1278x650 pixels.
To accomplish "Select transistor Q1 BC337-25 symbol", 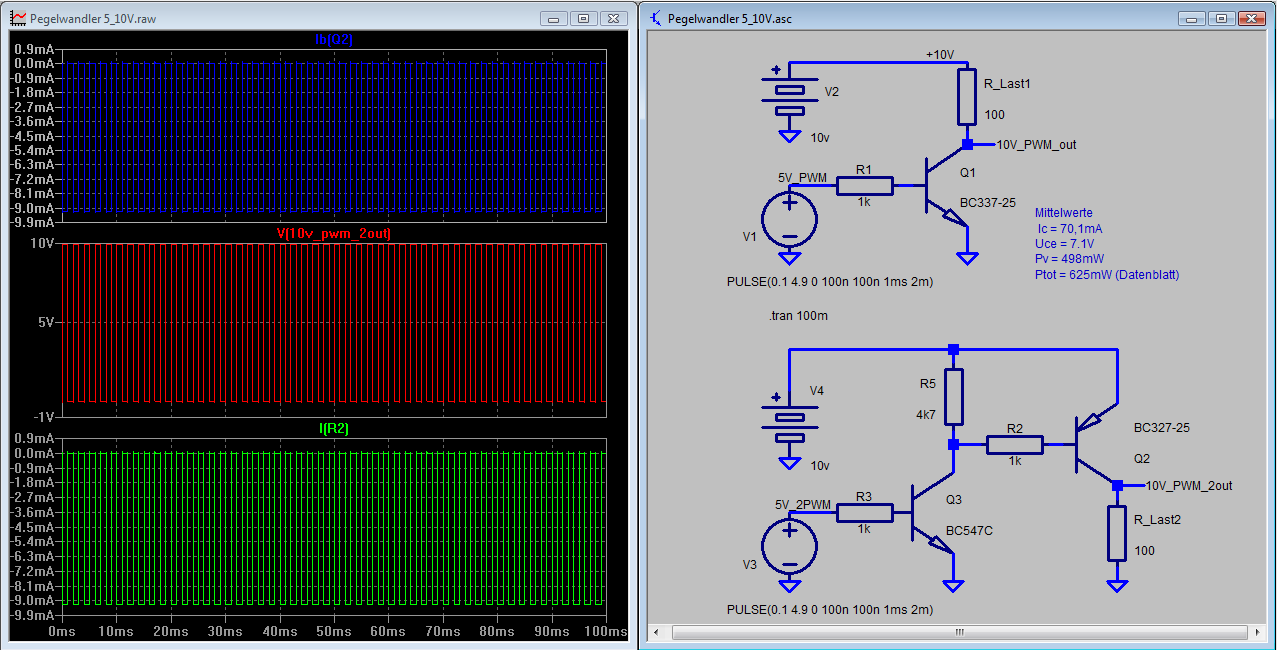I will (x=945, y=187).
